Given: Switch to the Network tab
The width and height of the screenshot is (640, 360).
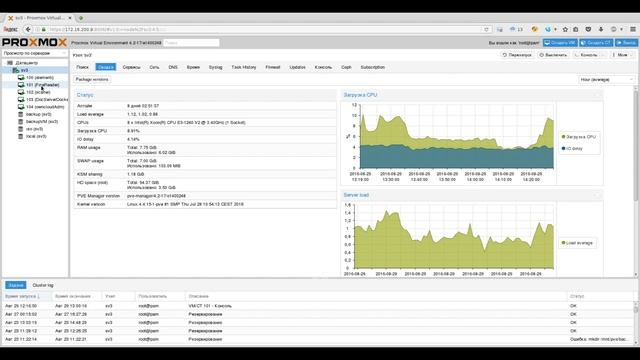Looking at the screenshot, I should tap(154, 67).
